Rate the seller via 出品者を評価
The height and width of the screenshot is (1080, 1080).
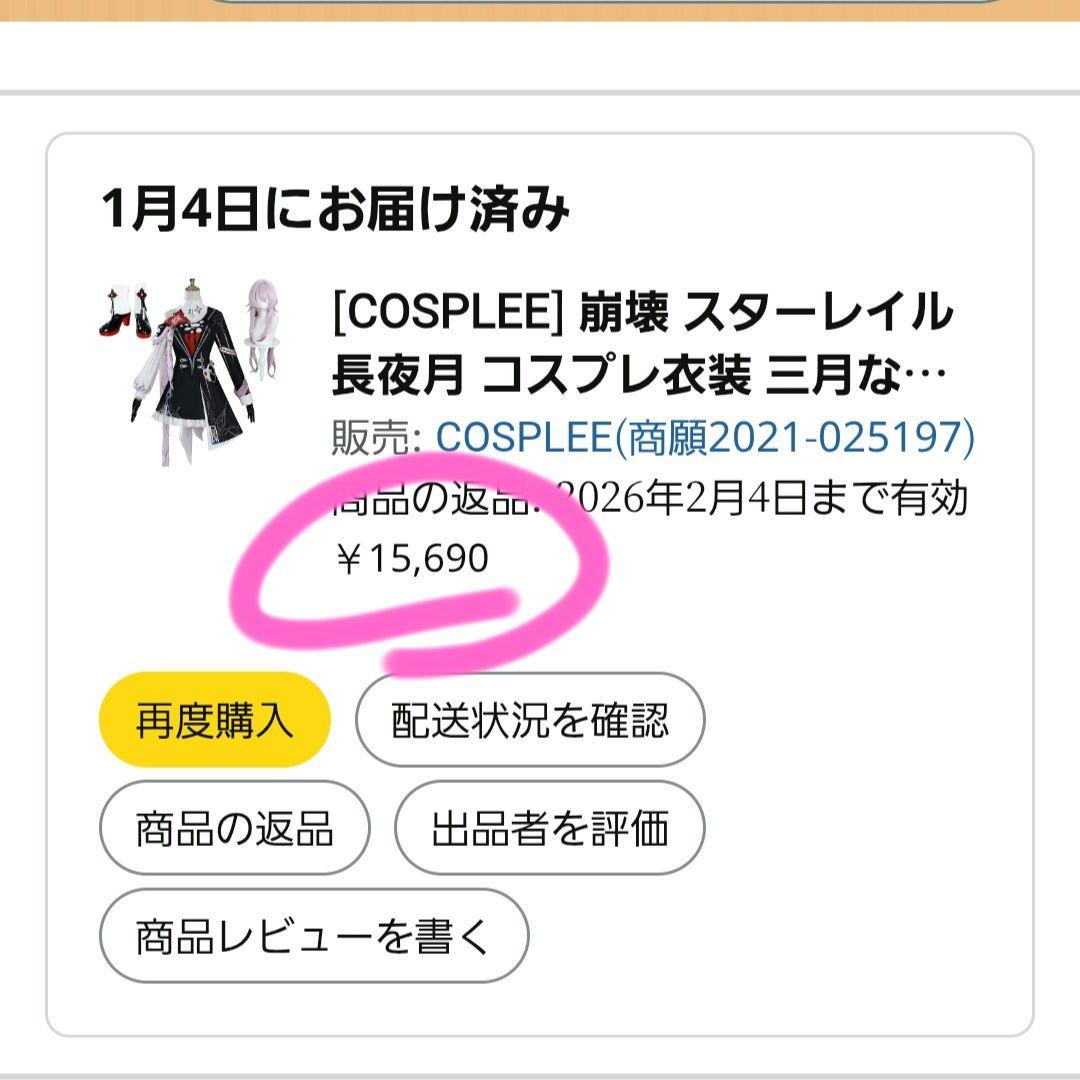pyautogui.click(x=549, y=827)
